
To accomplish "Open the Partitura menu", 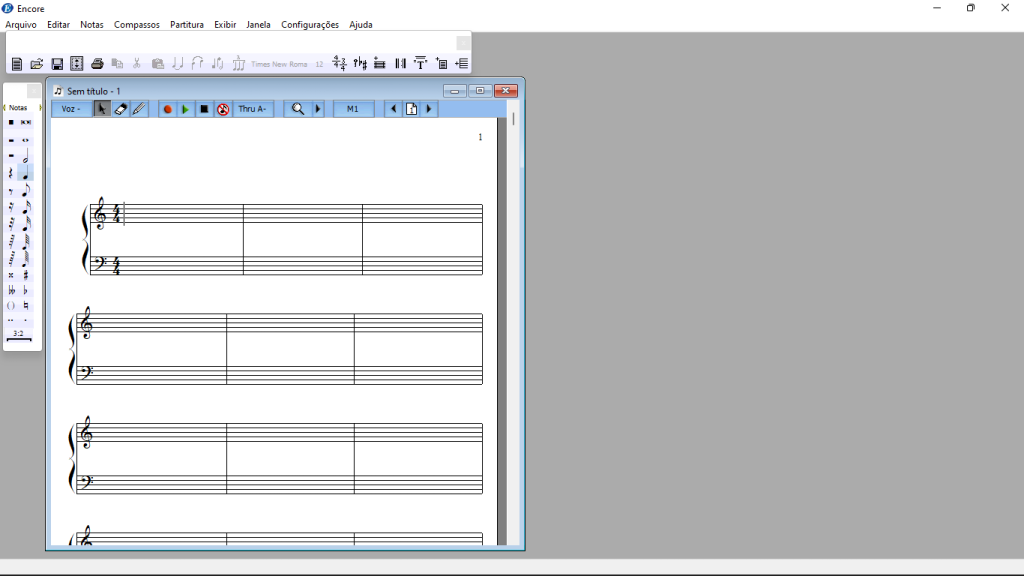I will (x=186, y=24).
